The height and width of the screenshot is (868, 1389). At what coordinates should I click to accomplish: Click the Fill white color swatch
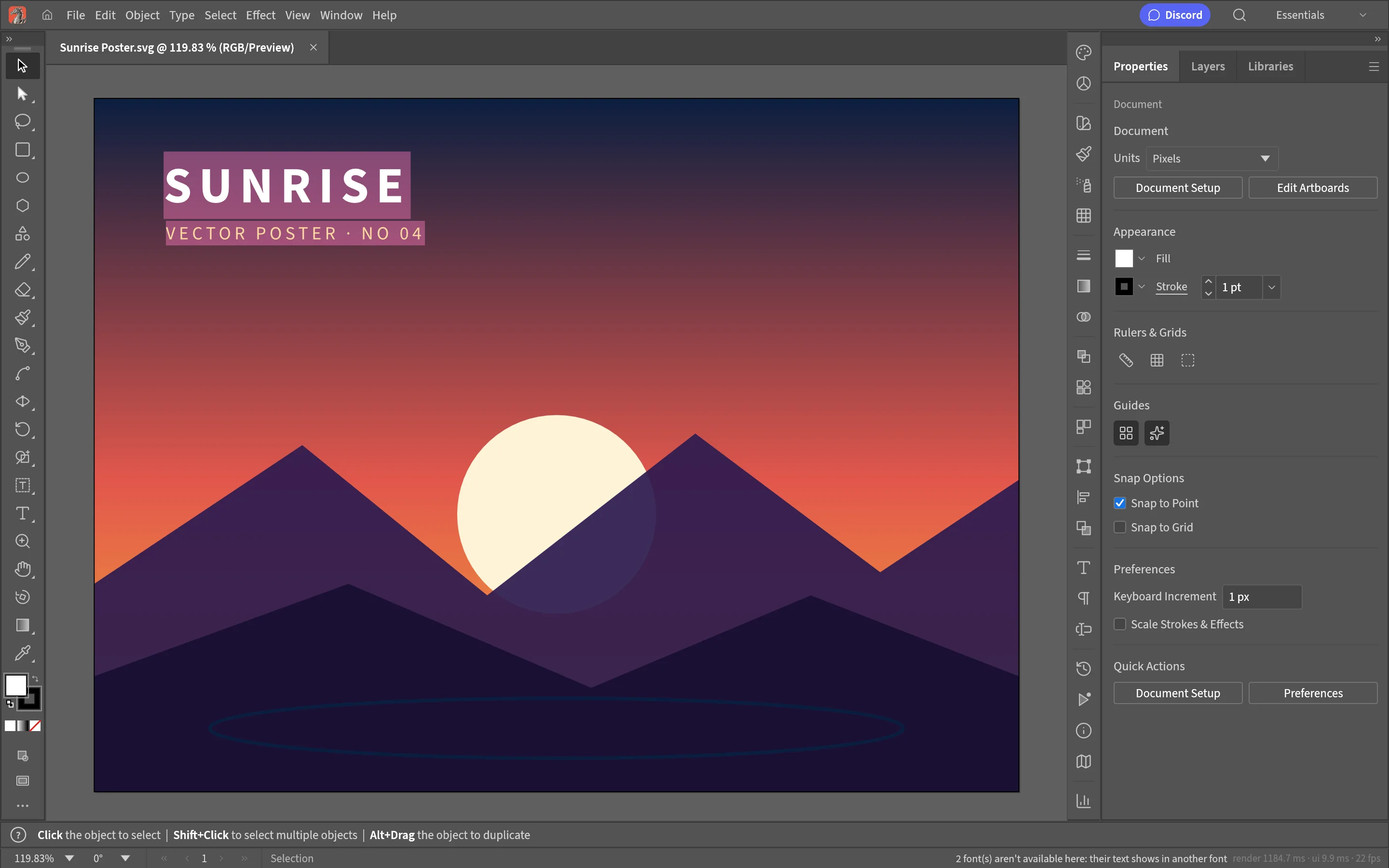1124,258
